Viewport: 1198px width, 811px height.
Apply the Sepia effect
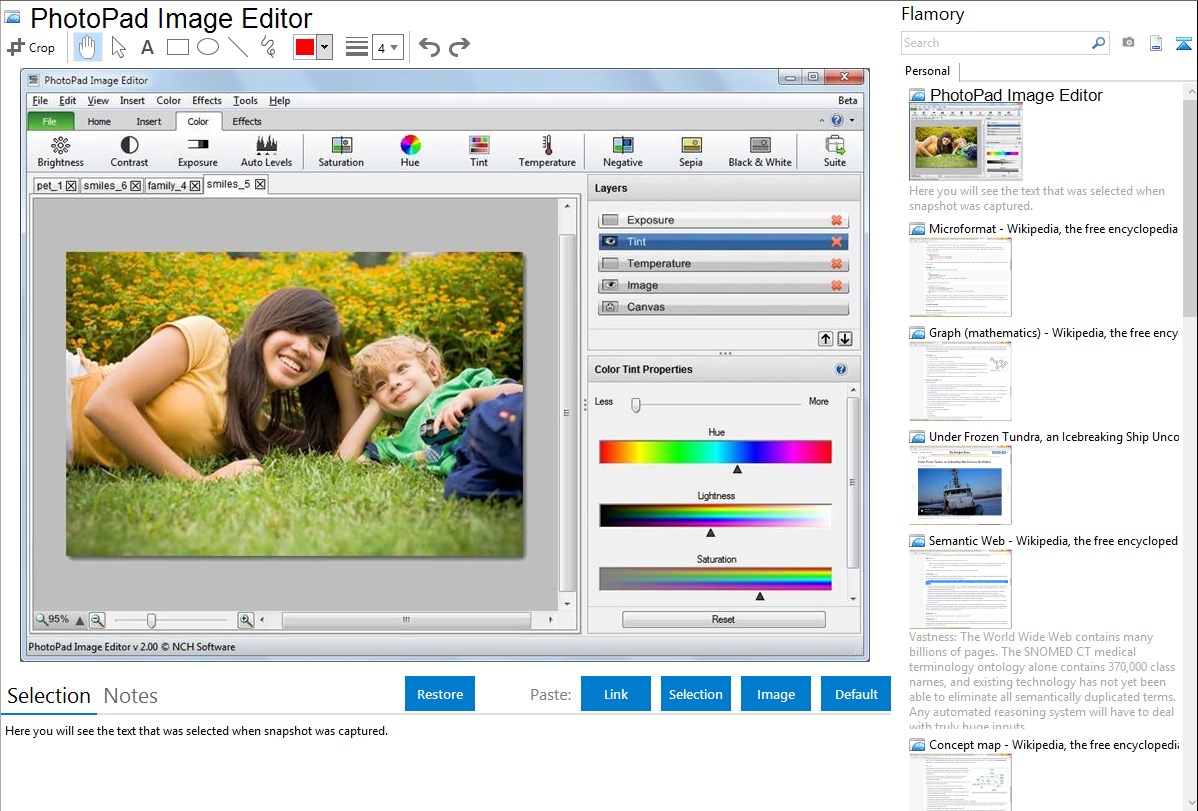[691, 151]
